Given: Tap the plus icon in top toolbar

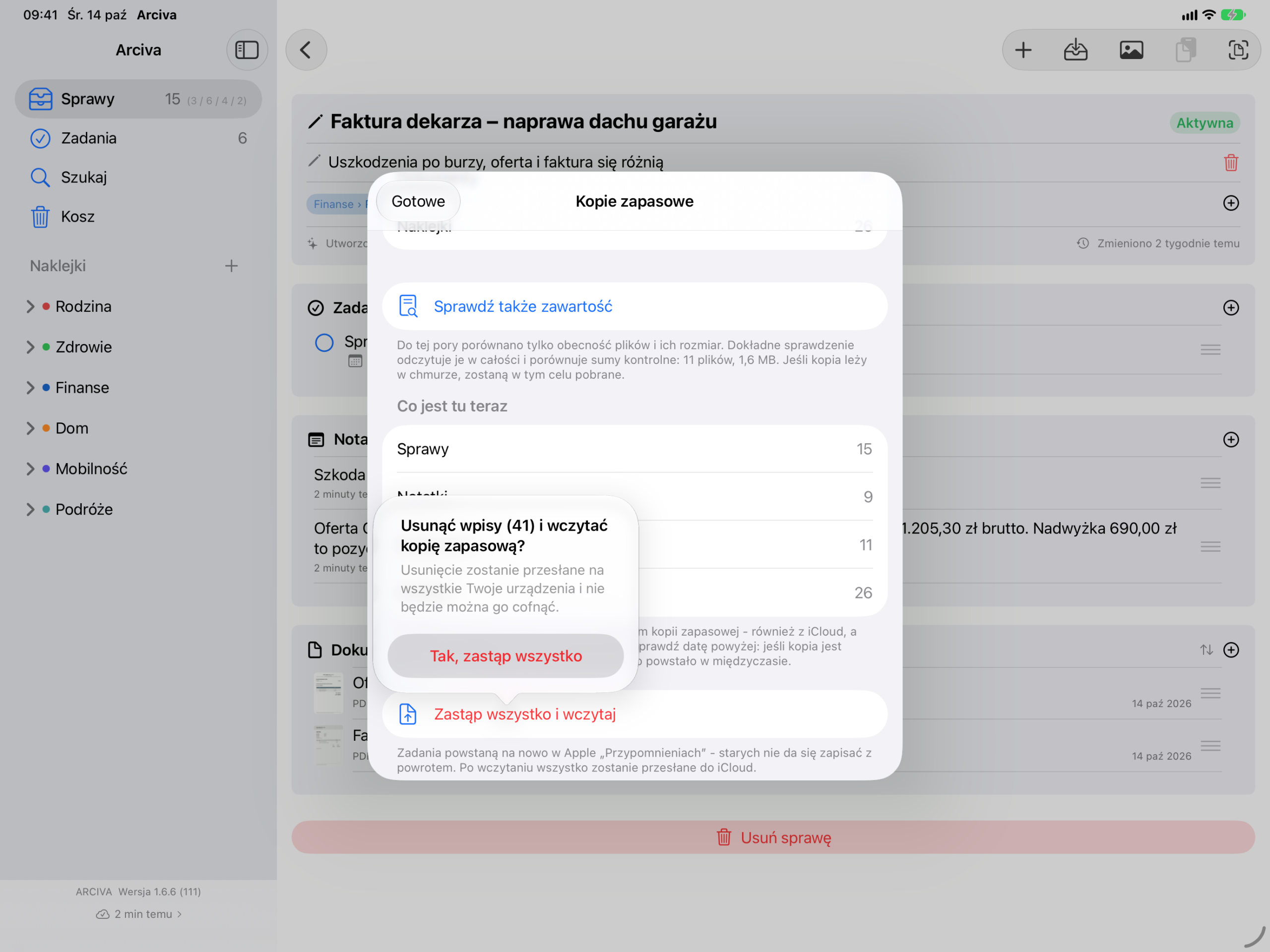Looking at the screenshot, I should (1023, 50).
